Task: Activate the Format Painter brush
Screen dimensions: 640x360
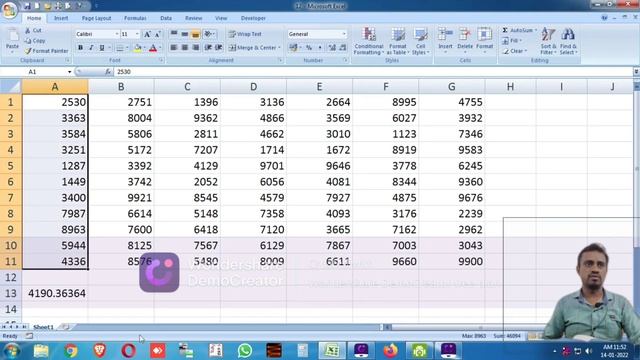Action: coord(46,51)
